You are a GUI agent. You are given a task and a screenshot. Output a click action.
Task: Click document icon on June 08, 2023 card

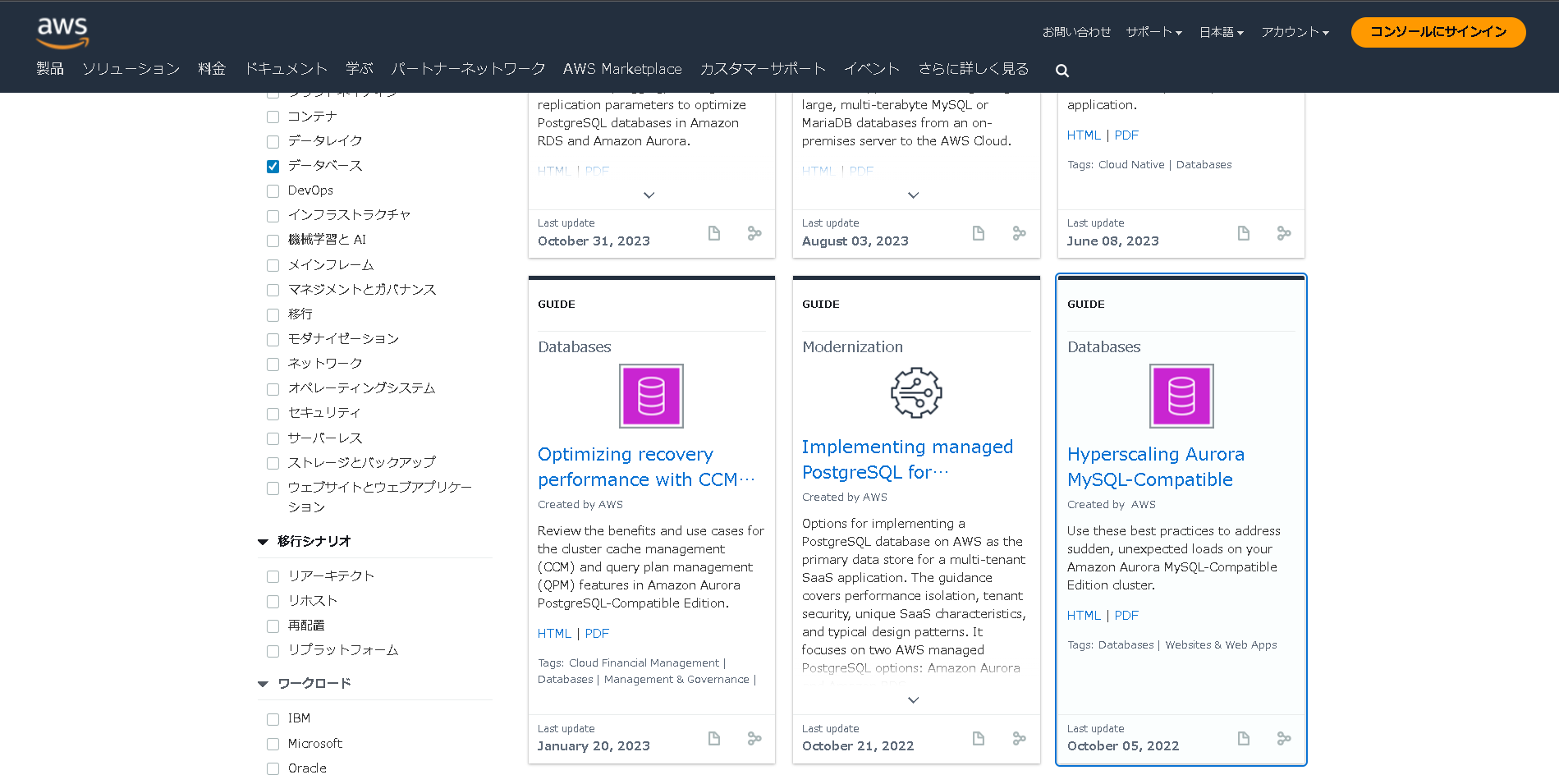pos(1244,233)
